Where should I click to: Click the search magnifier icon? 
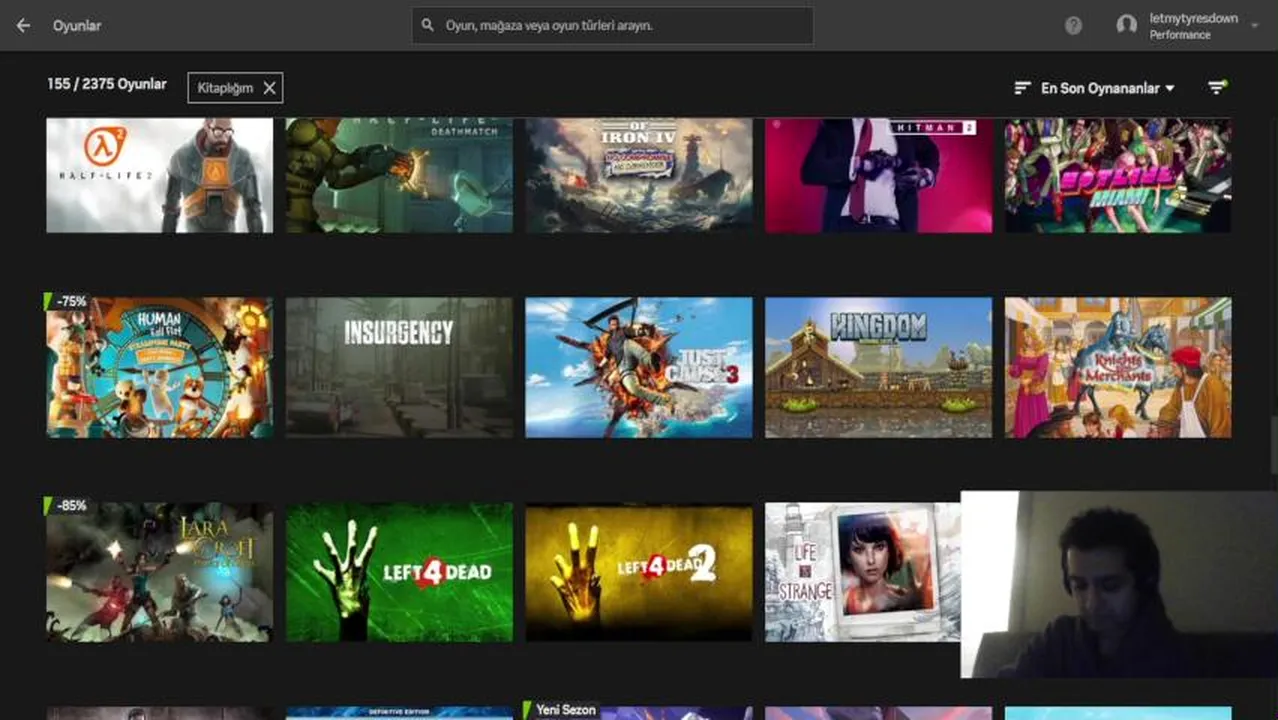click(428, 25)
